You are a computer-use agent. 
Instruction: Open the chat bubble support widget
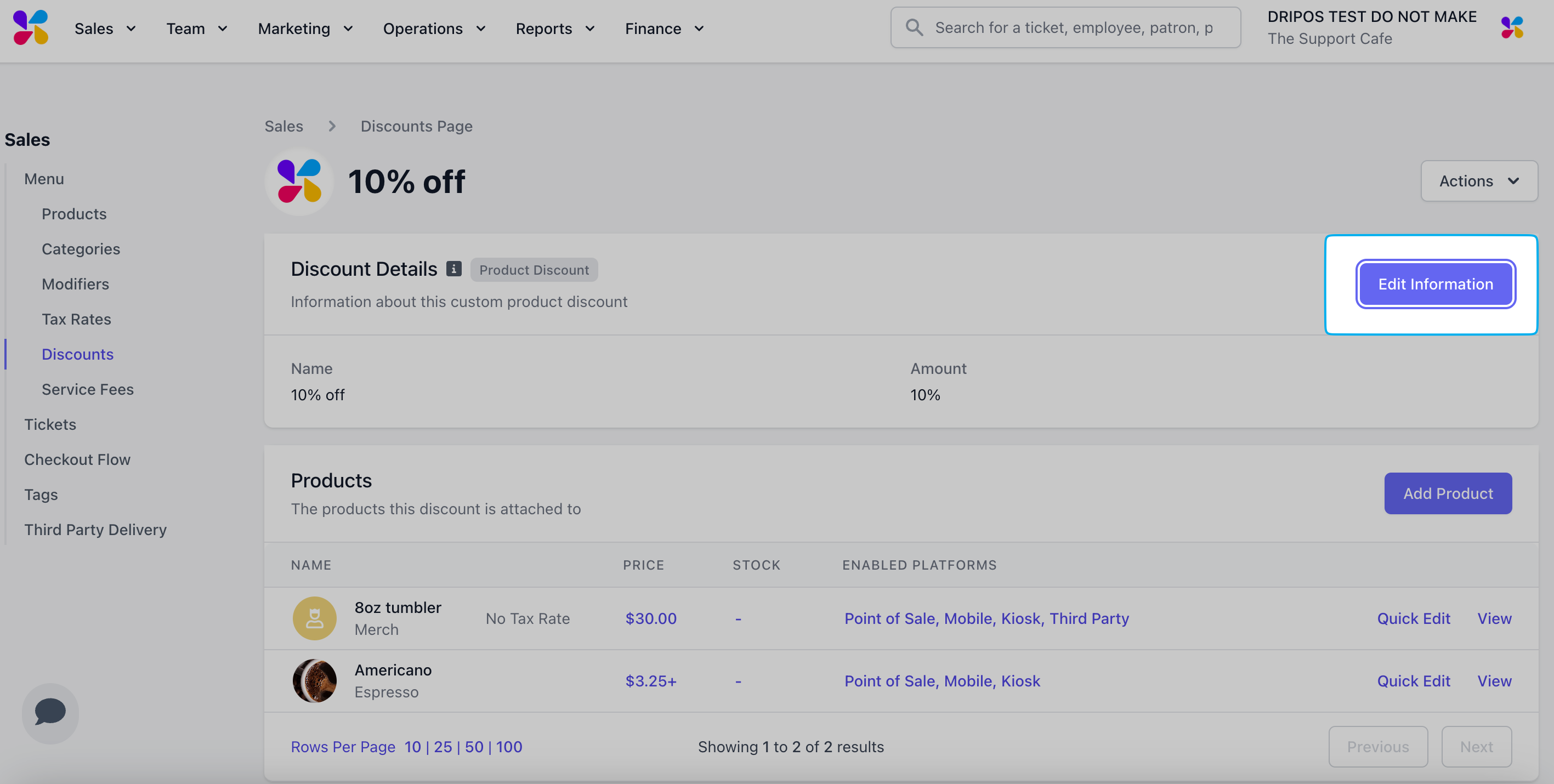tap(50, 712)
